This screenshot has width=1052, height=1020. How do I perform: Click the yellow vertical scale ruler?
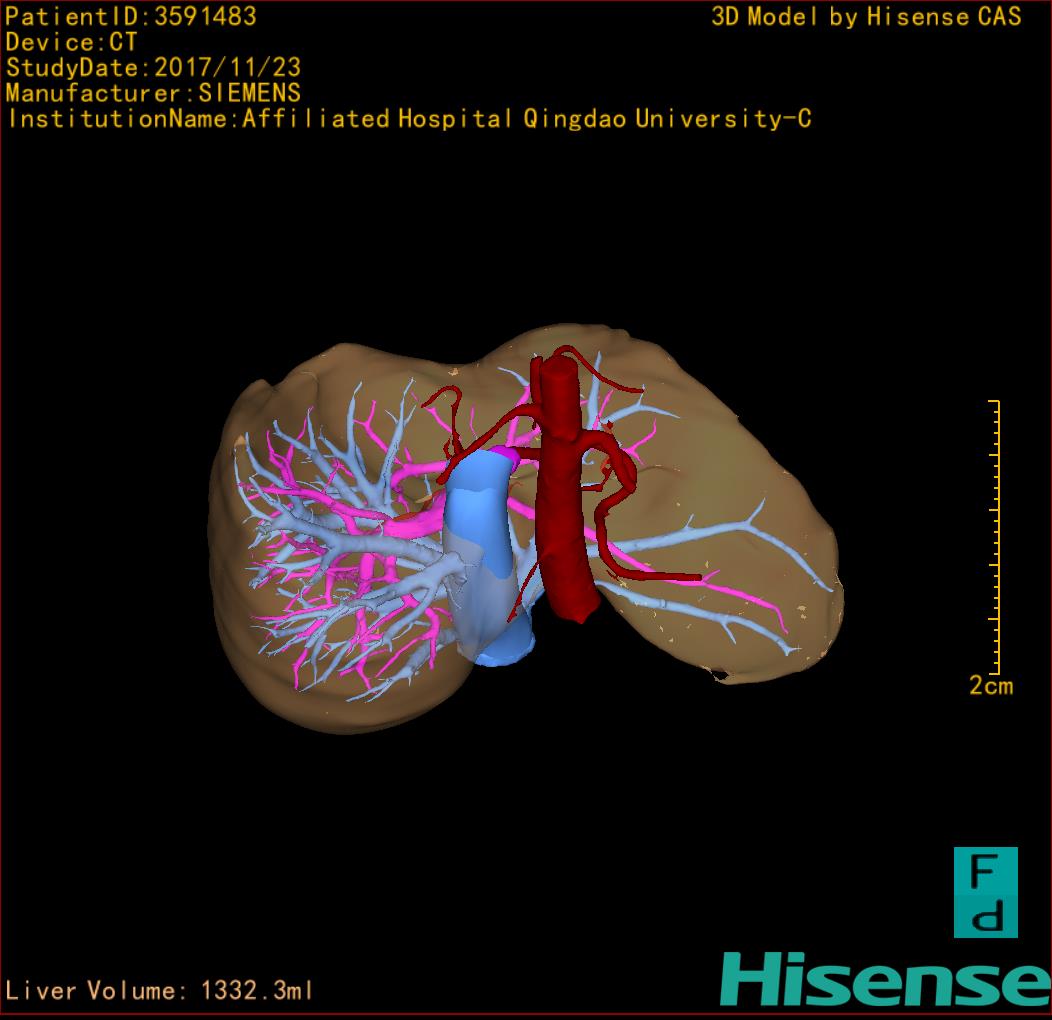tap(995, 537)
